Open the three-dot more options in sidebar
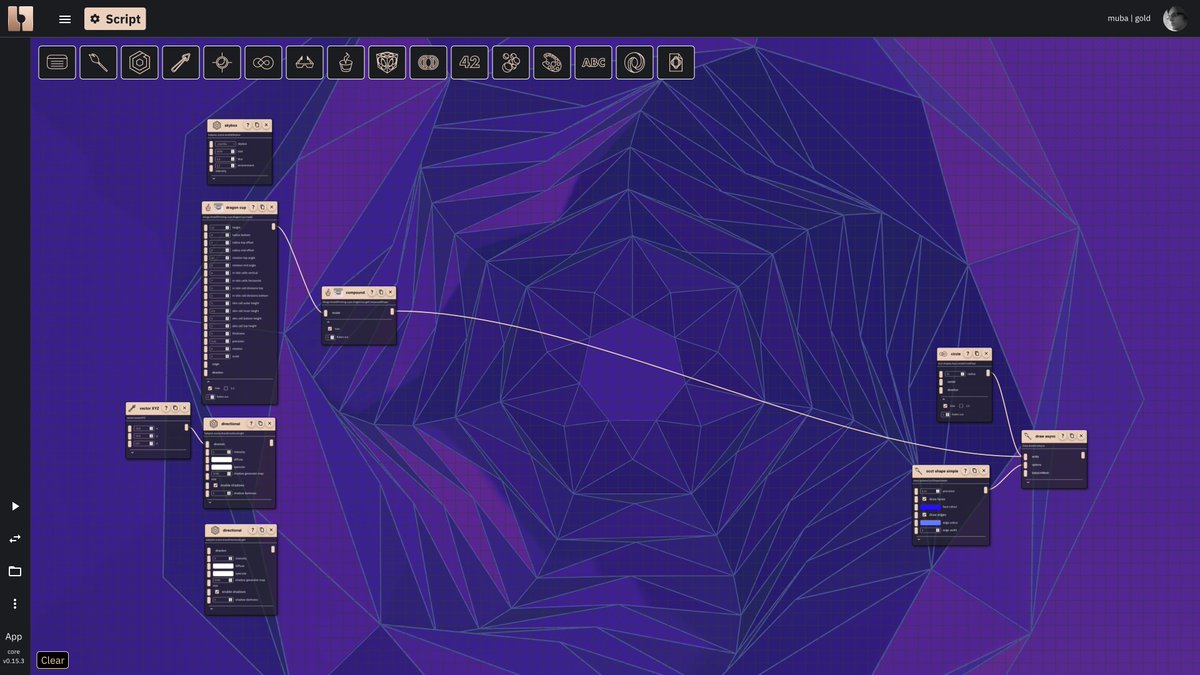 (15, 604)
